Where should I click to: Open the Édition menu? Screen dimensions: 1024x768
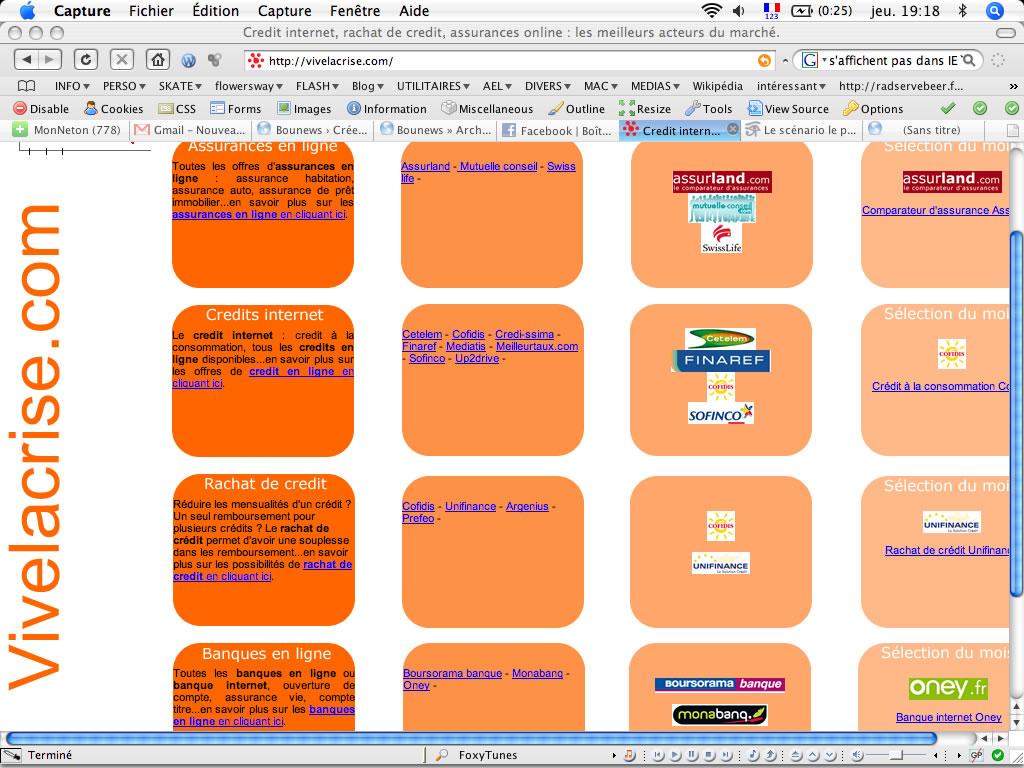pyautogui.click(x=216, y=10)
